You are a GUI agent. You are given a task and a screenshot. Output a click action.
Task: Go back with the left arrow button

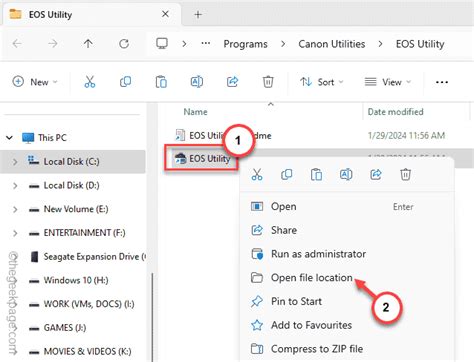point(17,44)
